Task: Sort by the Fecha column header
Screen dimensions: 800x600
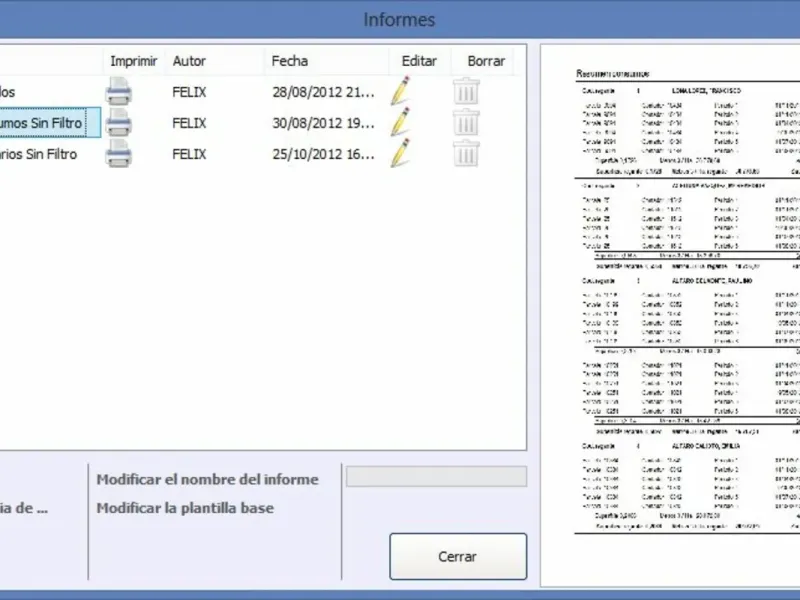Action: coord(290,61)
